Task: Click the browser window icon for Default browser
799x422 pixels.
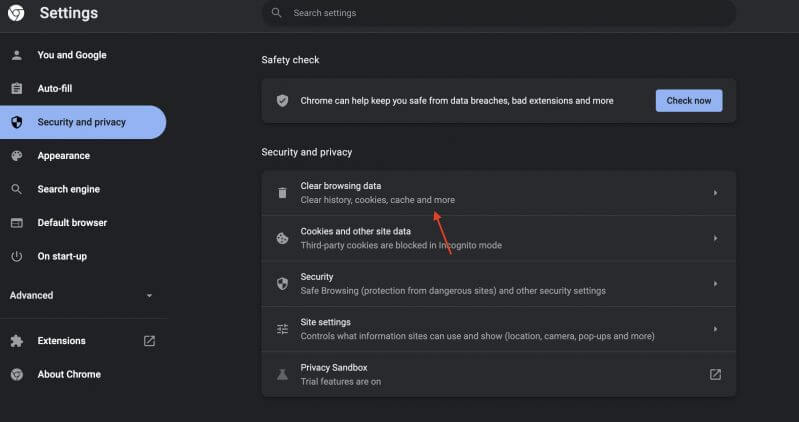Action: (x=17, y=223)
